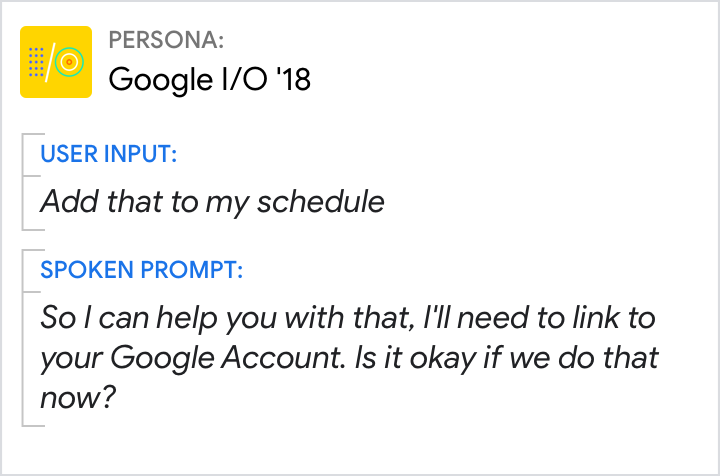Click the SPOKEN PROMPT: heading
Image resolution: width=720 pixels, height=476 pixels.
[x=141, y=270]
